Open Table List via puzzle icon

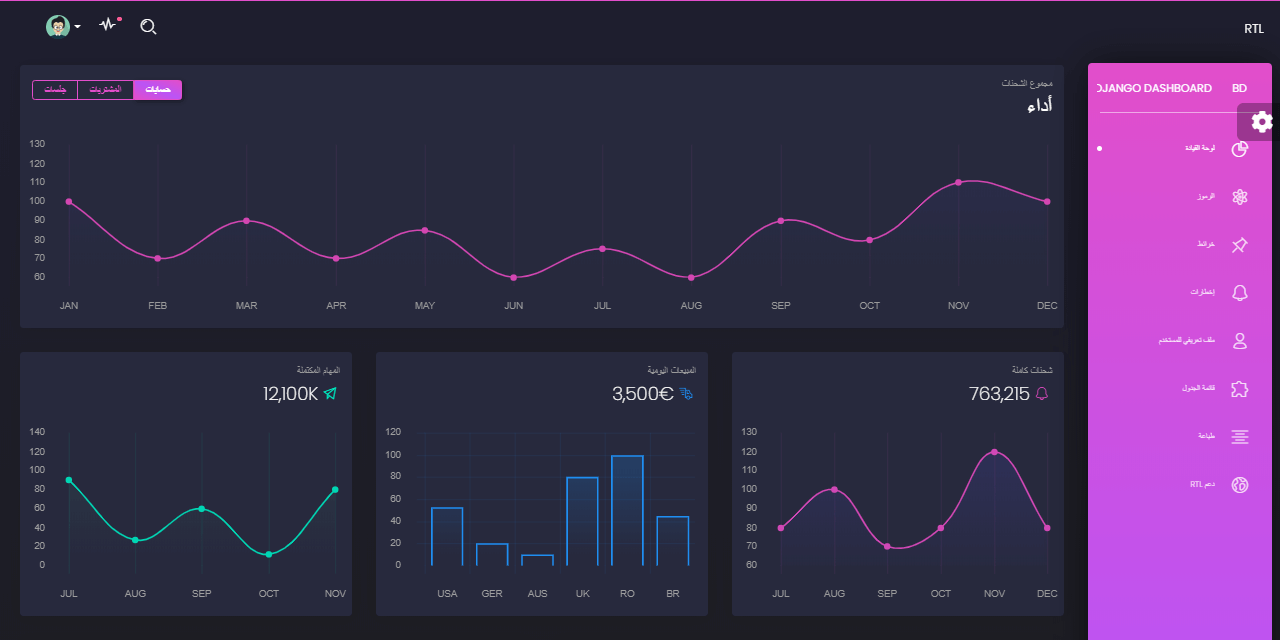tap(1240, 389)
